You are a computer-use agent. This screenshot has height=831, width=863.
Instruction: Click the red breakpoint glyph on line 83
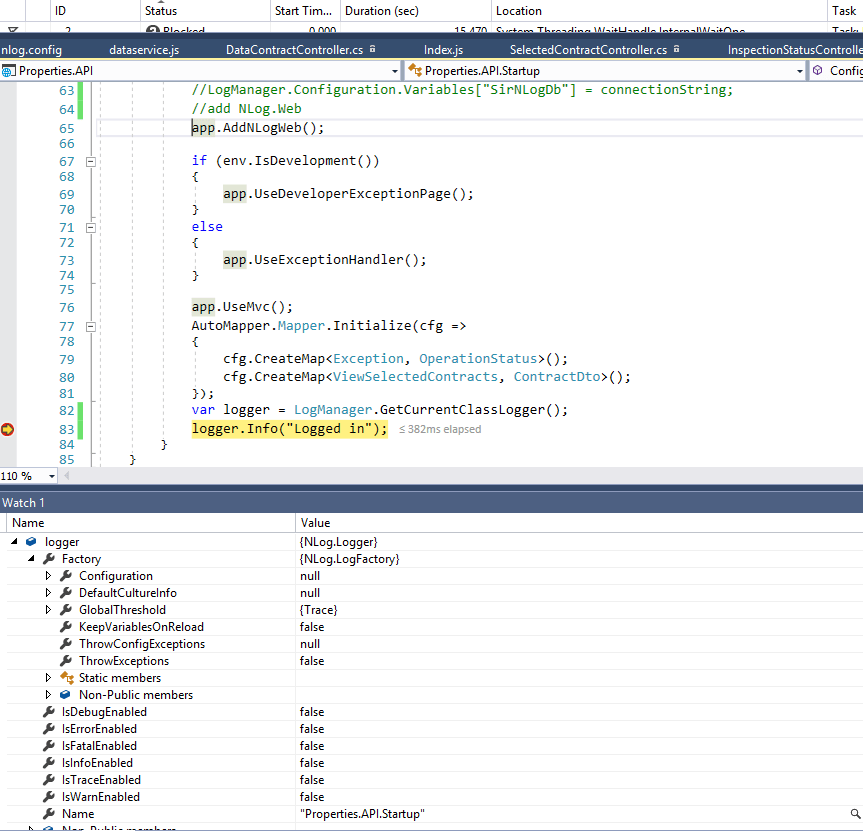[7, 428]
